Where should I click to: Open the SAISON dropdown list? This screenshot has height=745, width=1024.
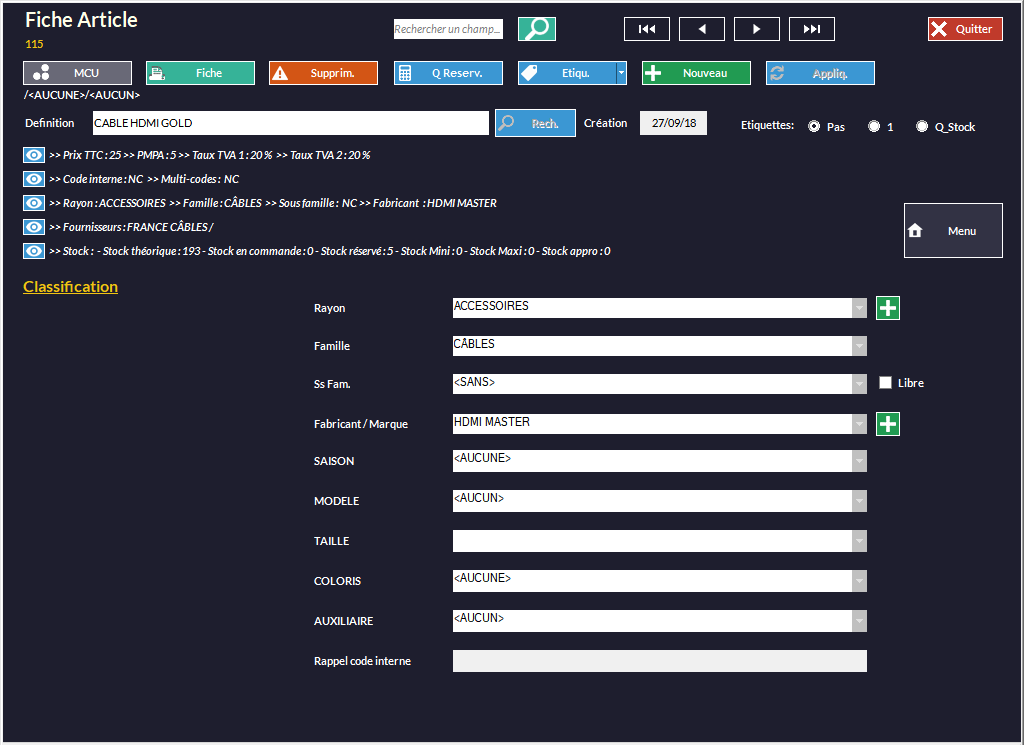coord(859,461)
